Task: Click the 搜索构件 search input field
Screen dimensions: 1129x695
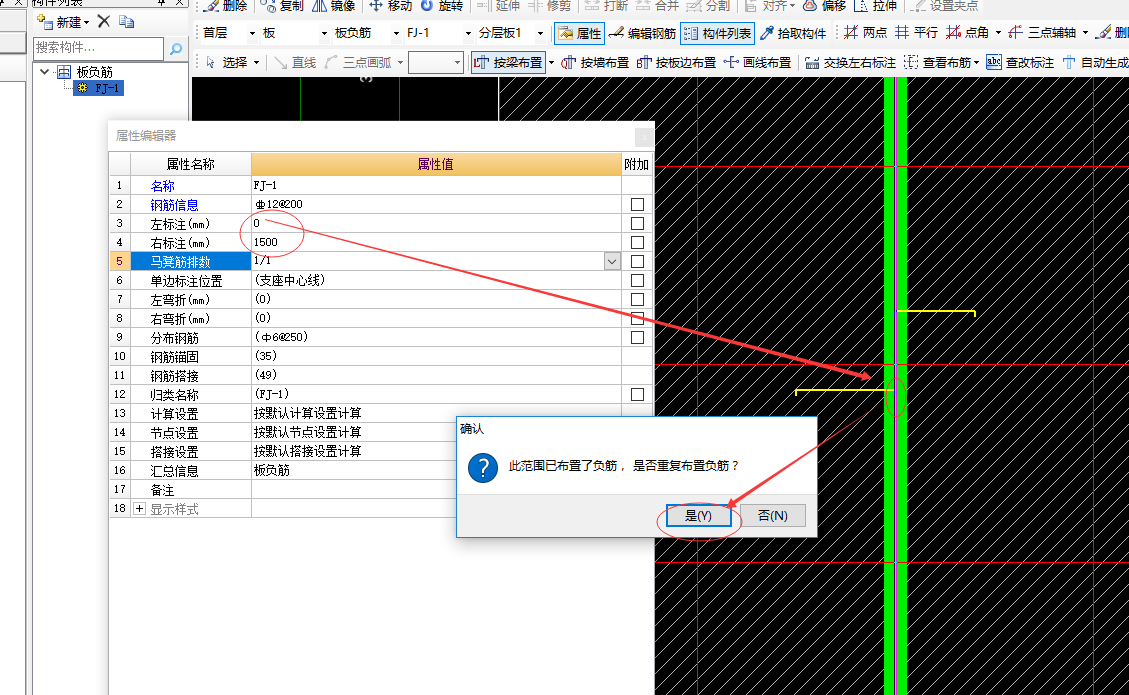Action: coord(99,48)
